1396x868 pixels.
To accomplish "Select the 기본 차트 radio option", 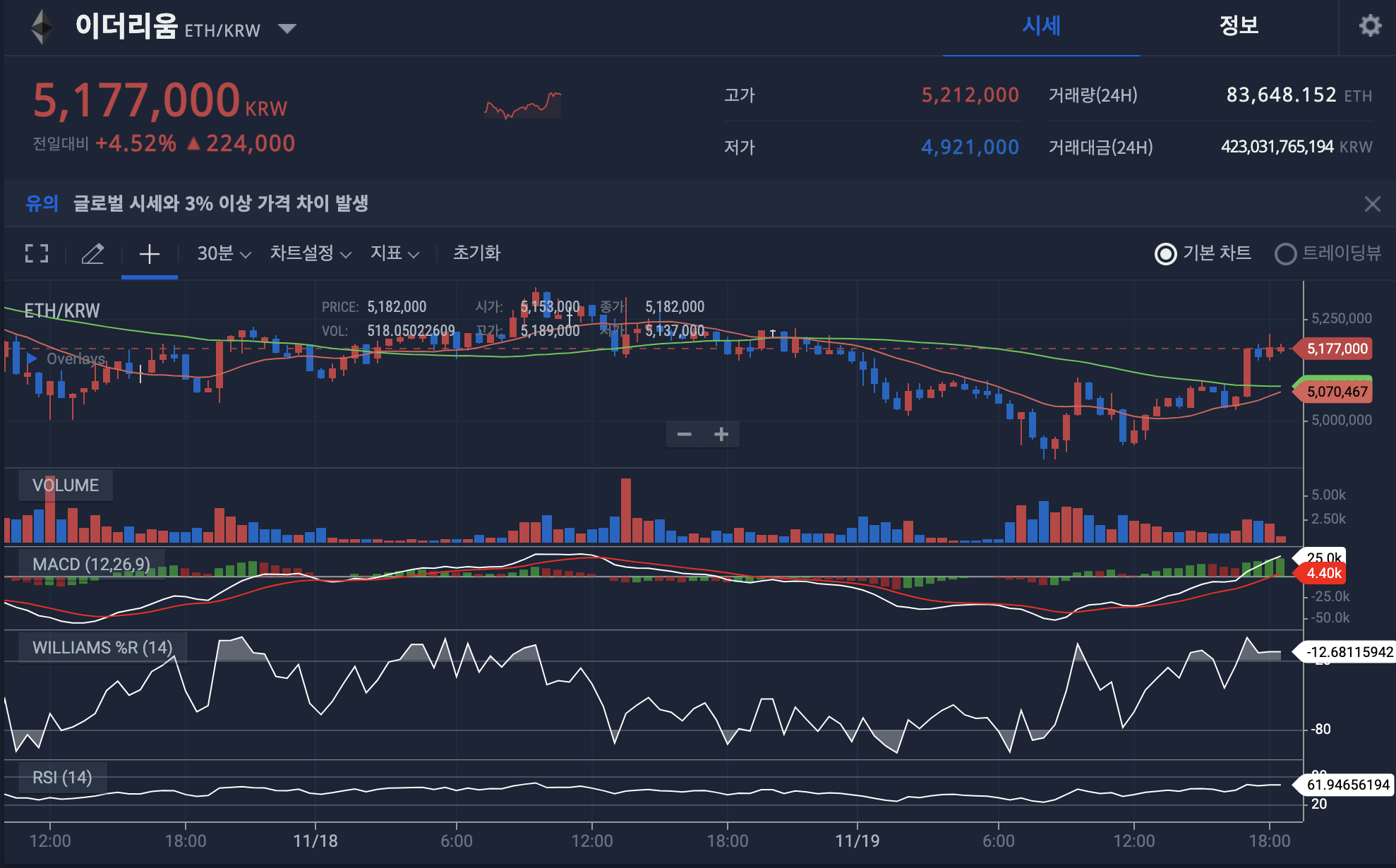I will click(1166, 253).
